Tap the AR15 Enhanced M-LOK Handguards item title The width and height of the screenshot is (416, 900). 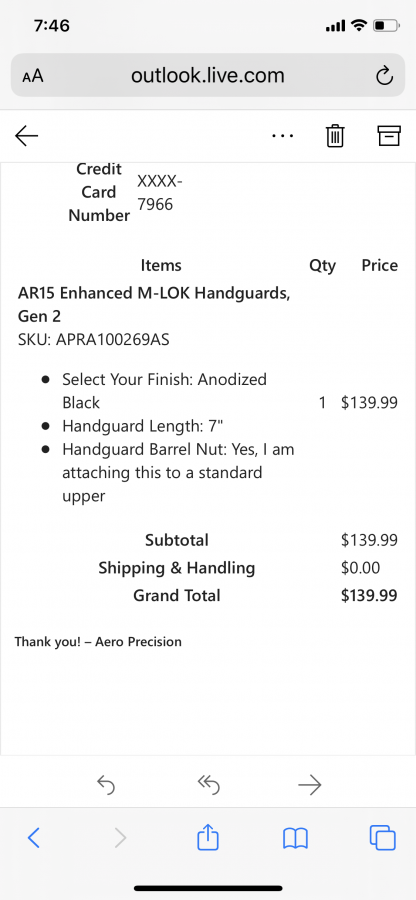tap(154, 304)
